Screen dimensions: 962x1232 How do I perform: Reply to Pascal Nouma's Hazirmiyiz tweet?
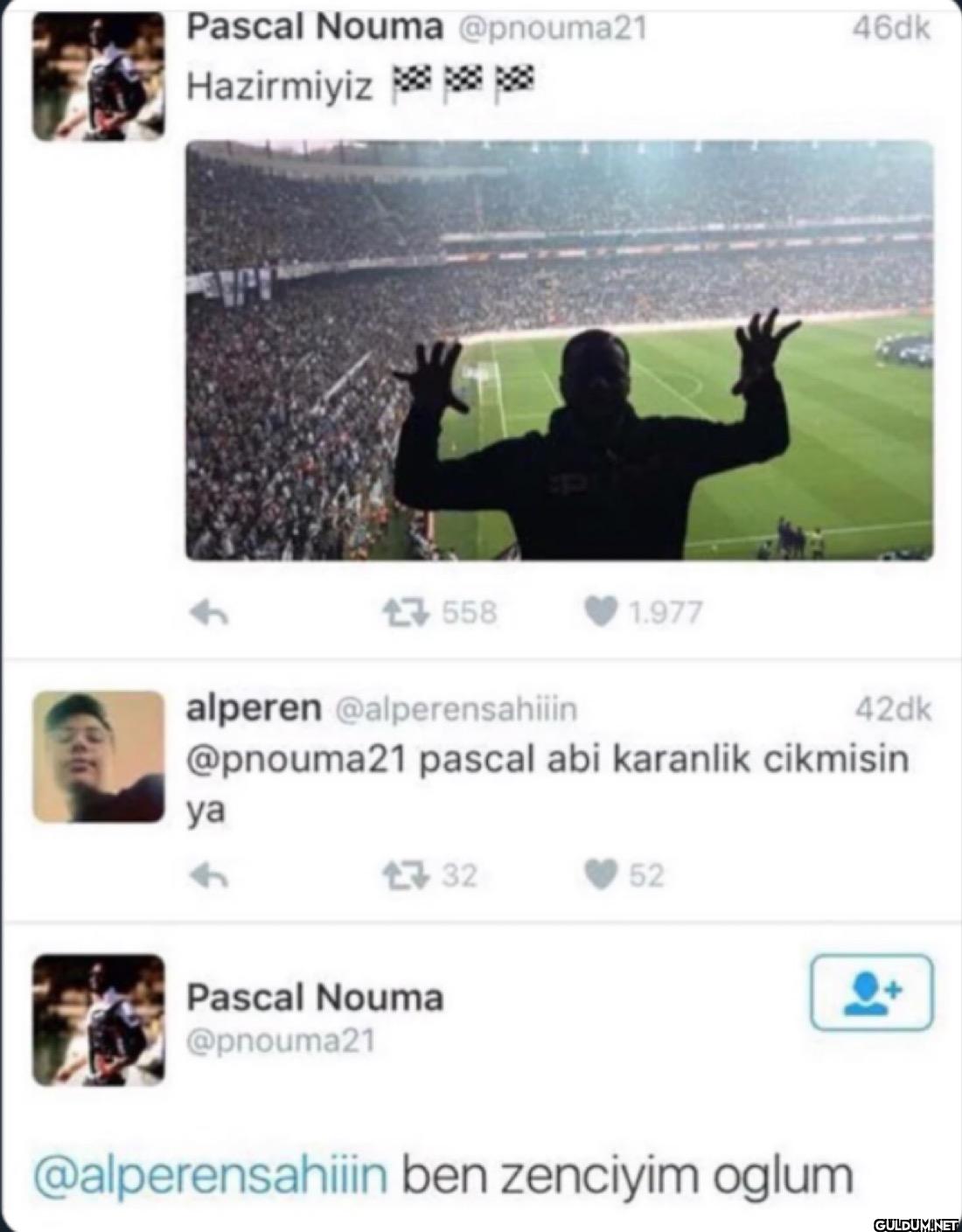(209, 614)
